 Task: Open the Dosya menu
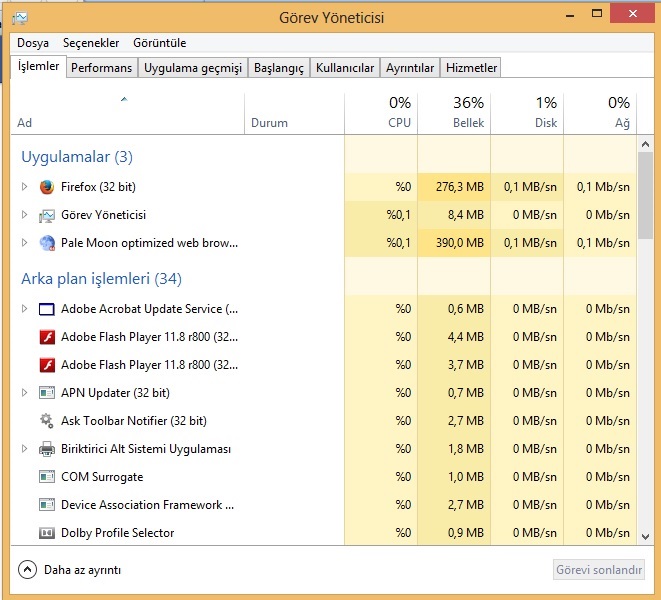[32, 43]
